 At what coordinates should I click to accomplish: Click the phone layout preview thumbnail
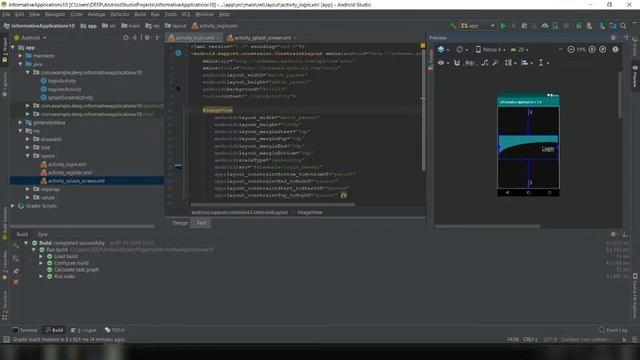click(528, 145)
